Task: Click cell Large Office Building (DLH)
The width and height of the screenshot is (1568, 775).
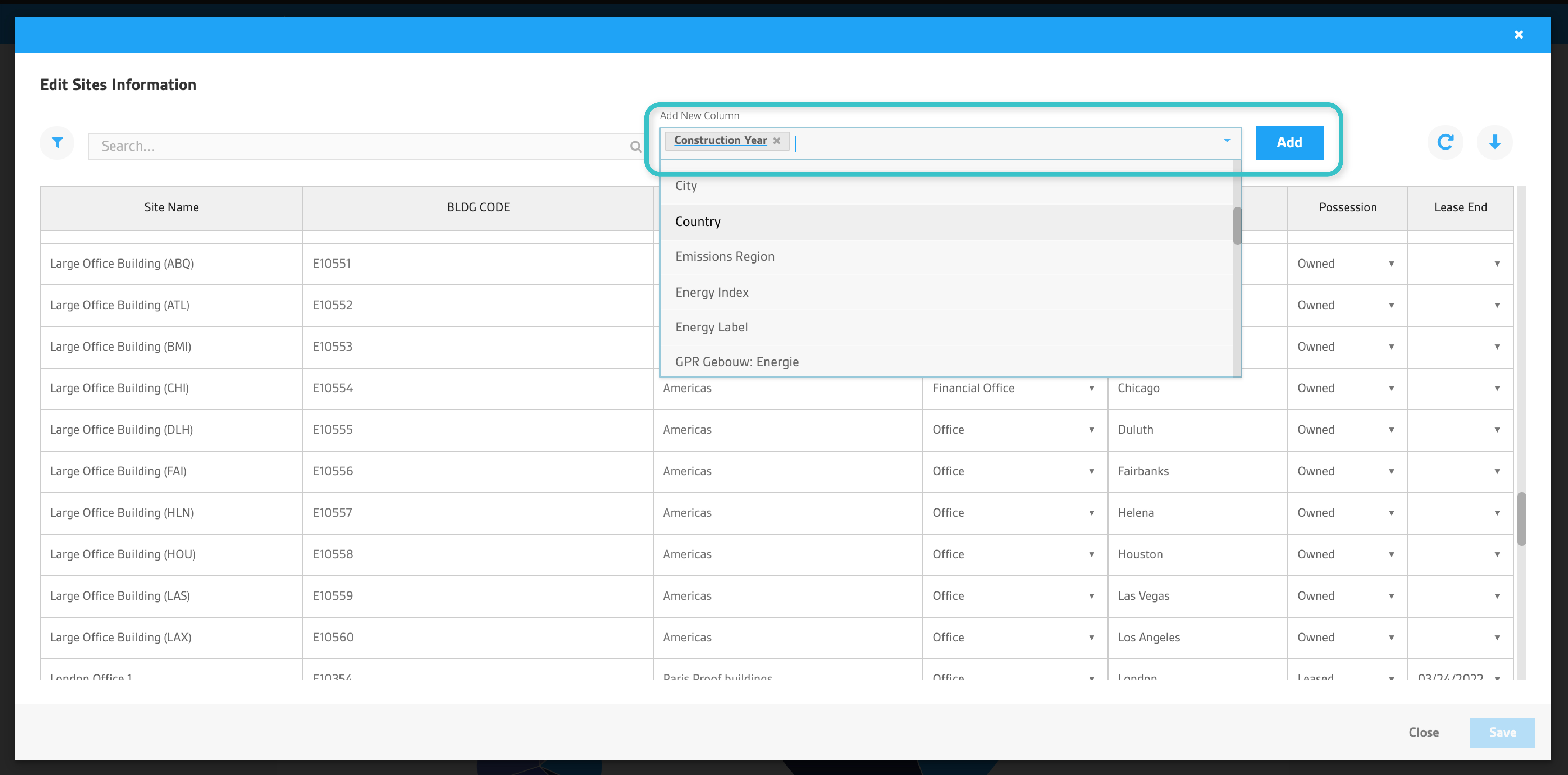Action: point(172,430)
